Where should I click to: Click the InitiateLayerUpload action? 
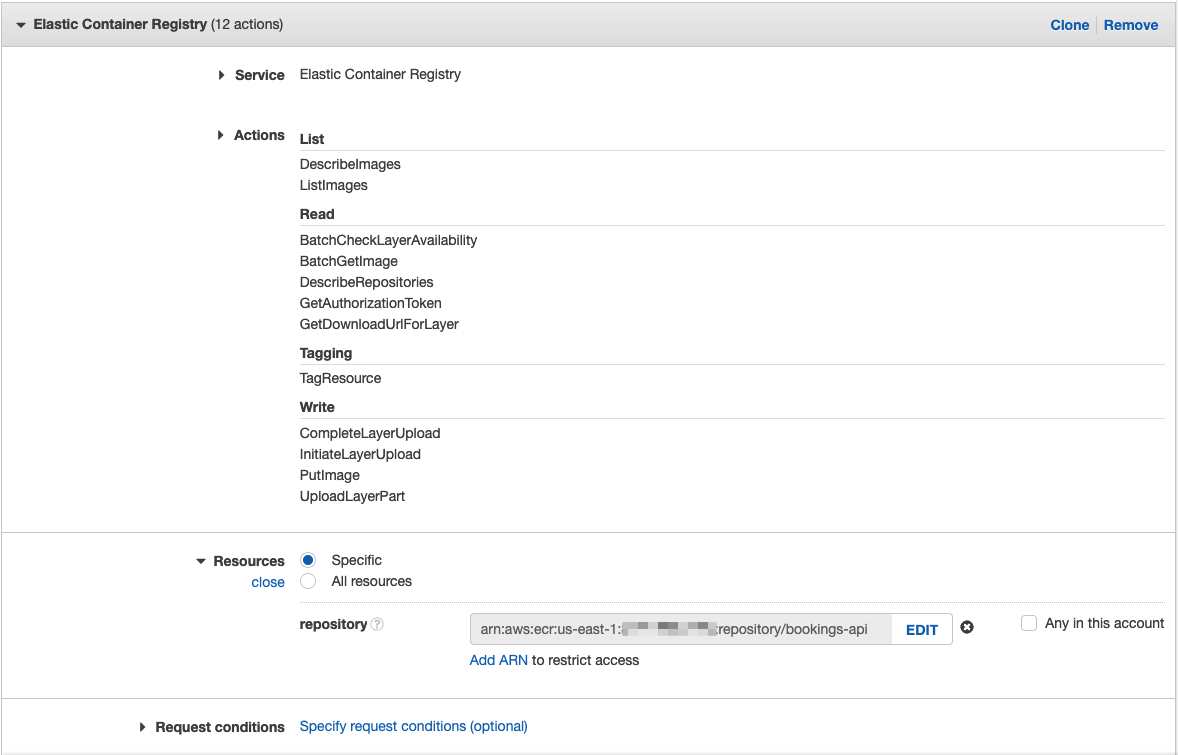pyautogui.click(x=360, y=455)
